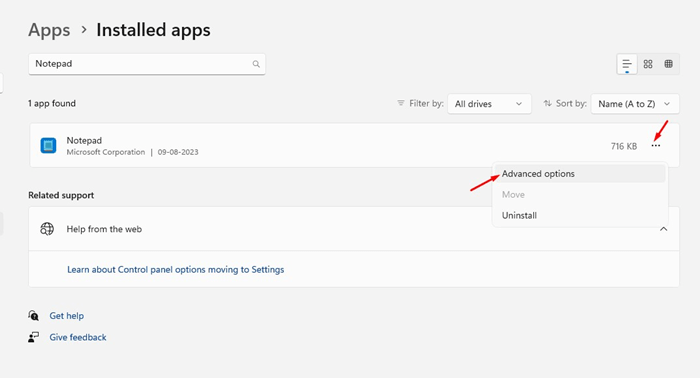Screen dimensions: 700x378
Task: Open the Get help link
Action: click(67, 316)
